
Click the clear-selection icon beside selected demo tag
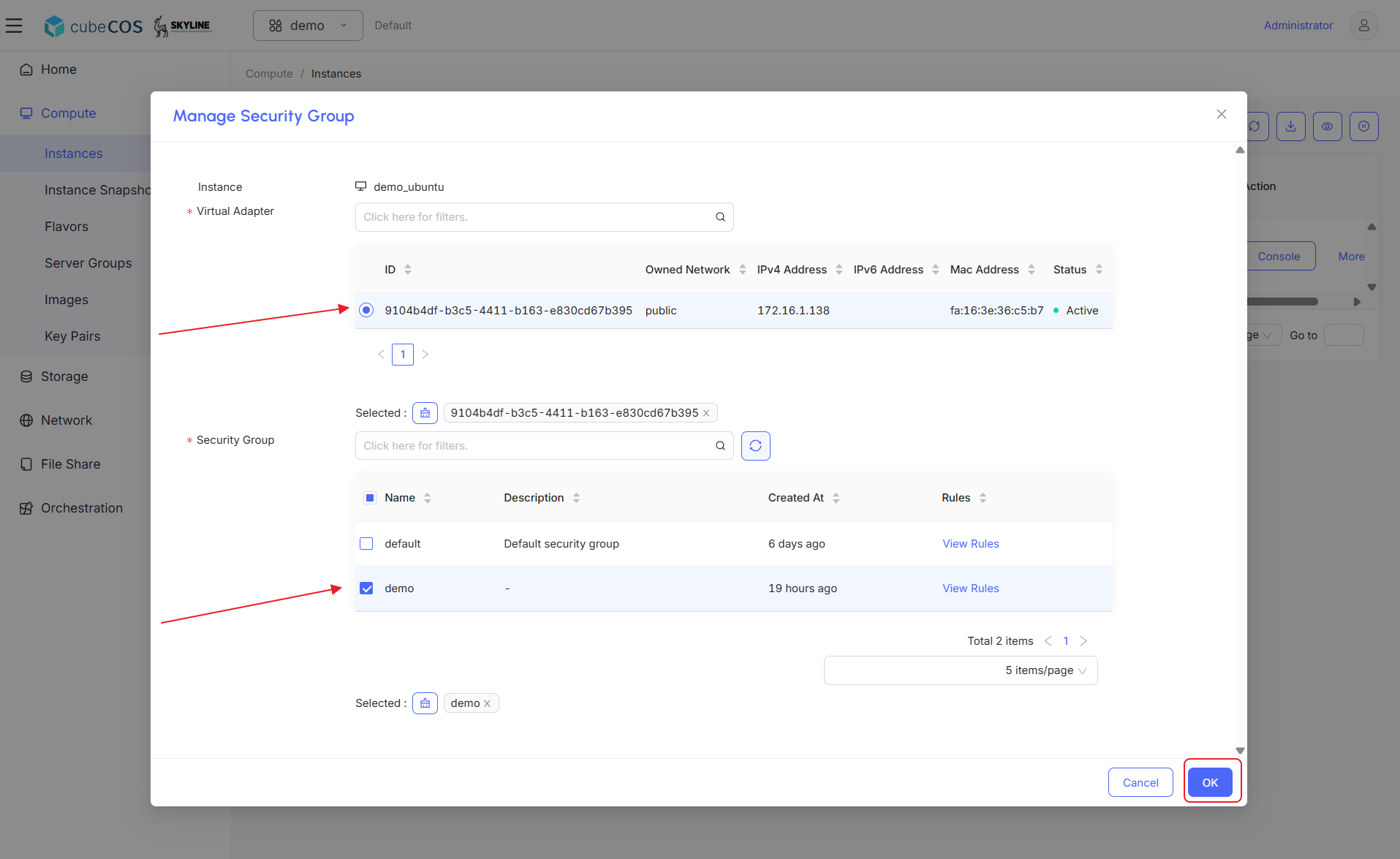(x=425, y=703)
